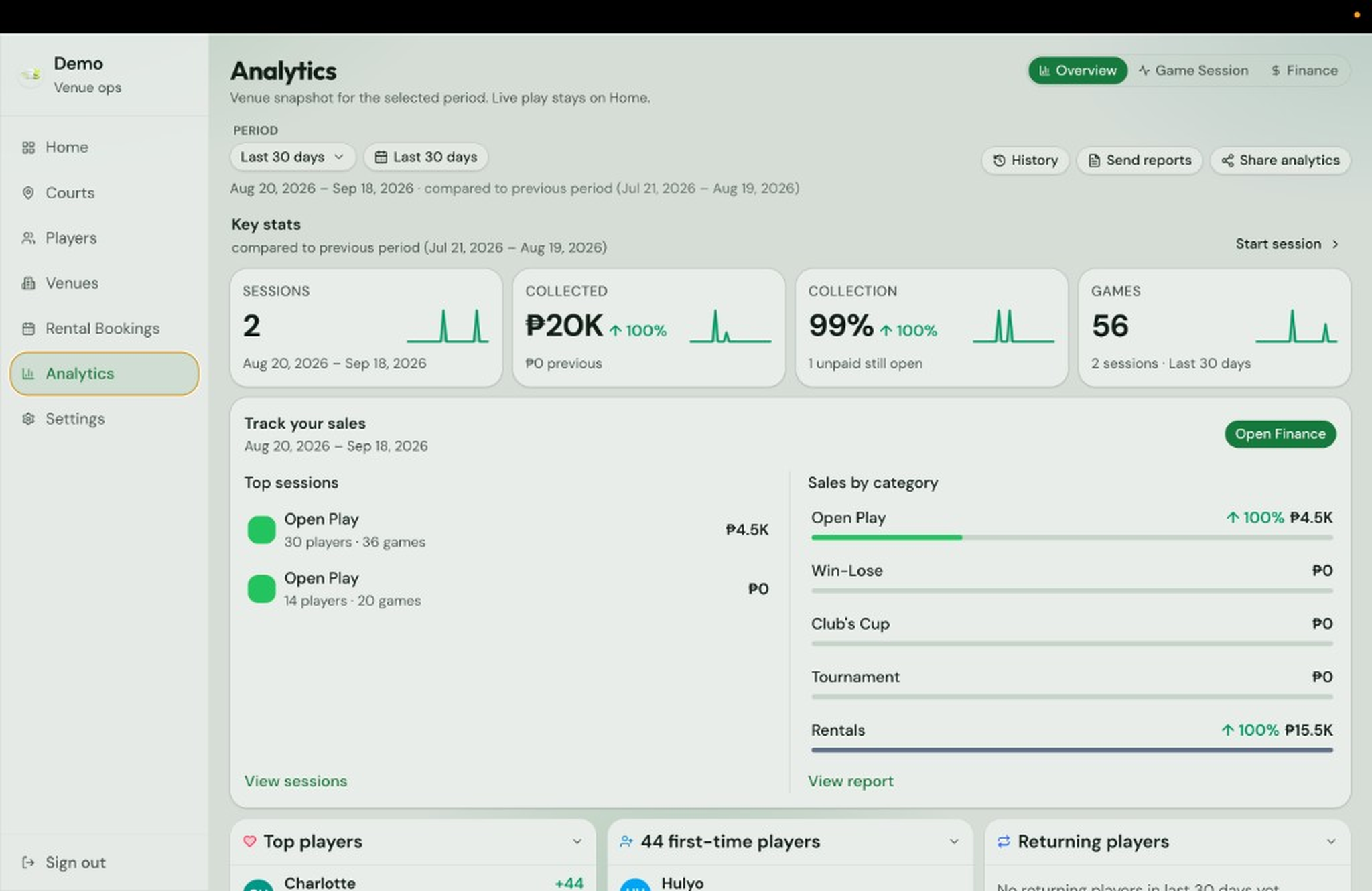Open Players in the sidebar
This screenshot has height=891, width=1372.
tap(104, 238)
